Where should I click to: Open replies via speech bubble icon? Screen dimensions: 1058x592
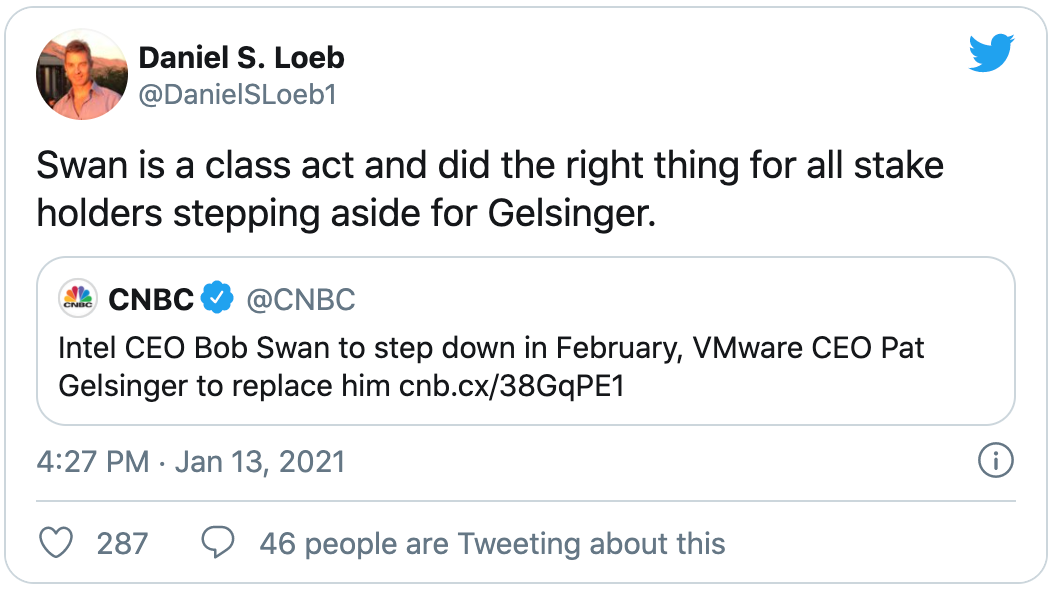(218, 543)
